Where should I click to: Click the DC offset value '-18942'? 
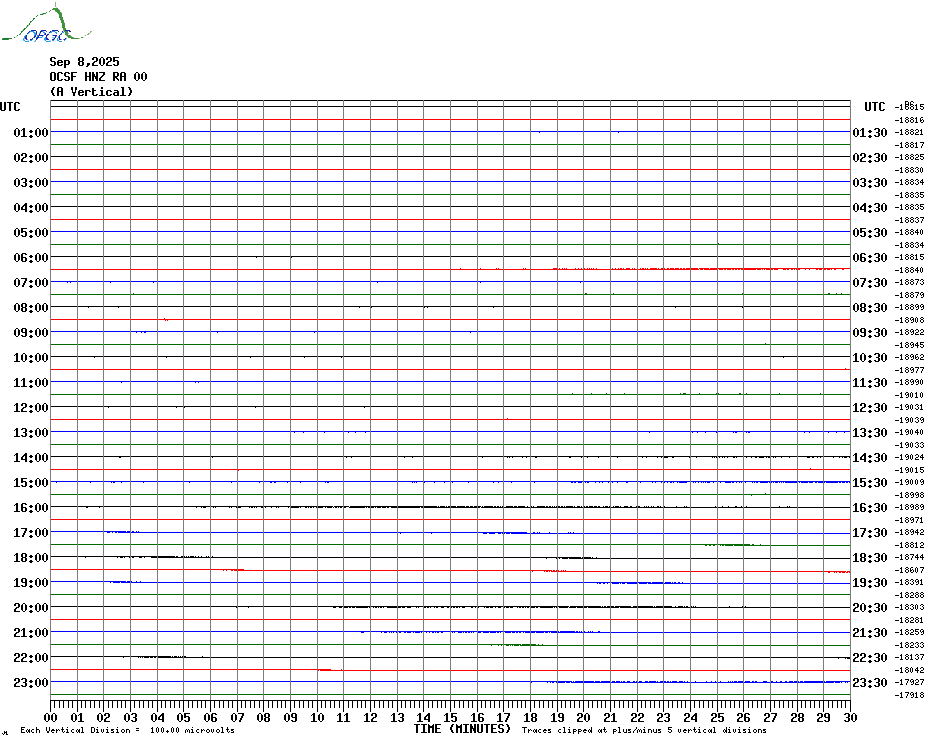click(909, 532)
